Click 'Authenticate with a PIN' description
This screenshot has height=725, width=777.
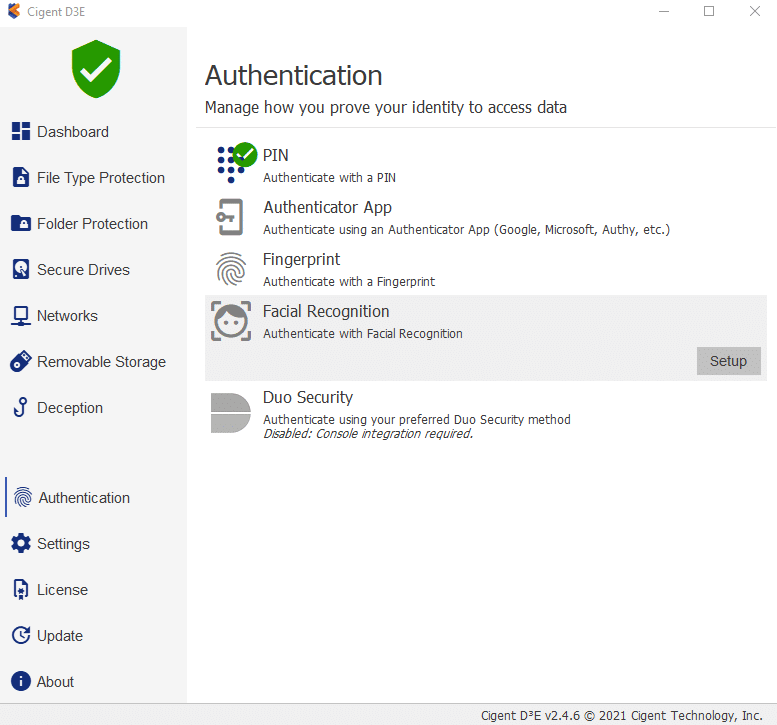(330, 177)
